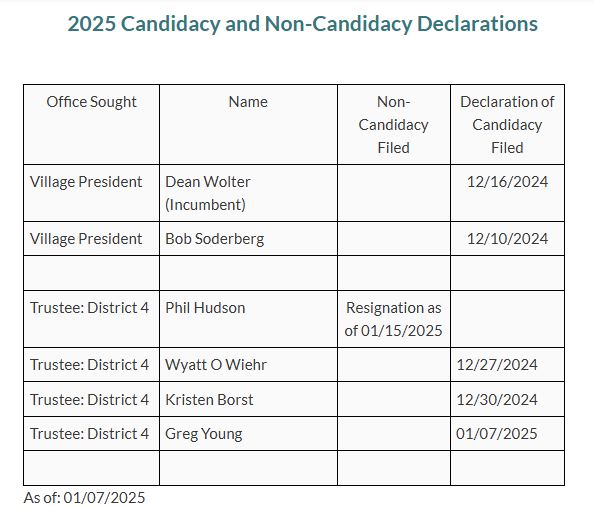Click the As of: 01/07/2025 note
594x508 pixels.
[84, 498]
